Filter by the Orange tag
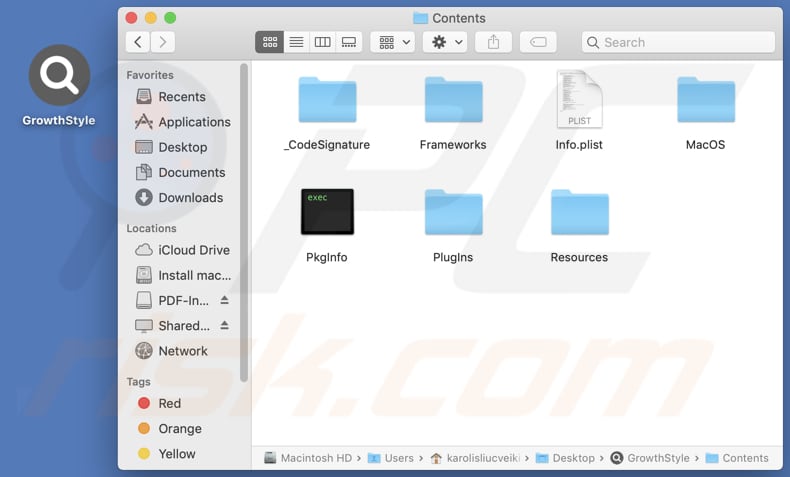Screen dimensions: 790x477 click(170, 428)
